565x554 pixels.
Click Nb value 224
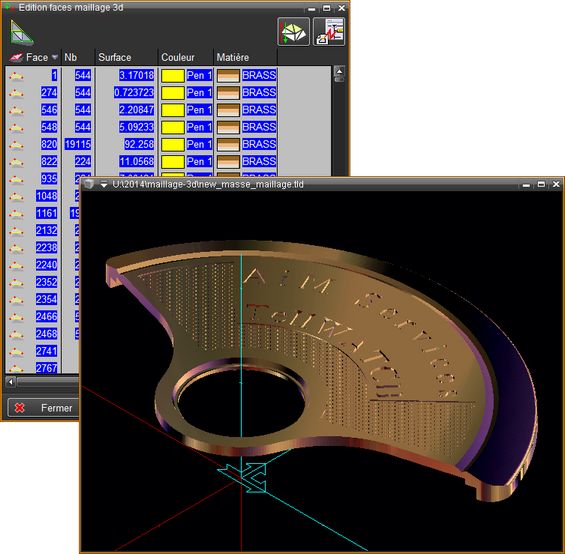click(x=83, y=162)
